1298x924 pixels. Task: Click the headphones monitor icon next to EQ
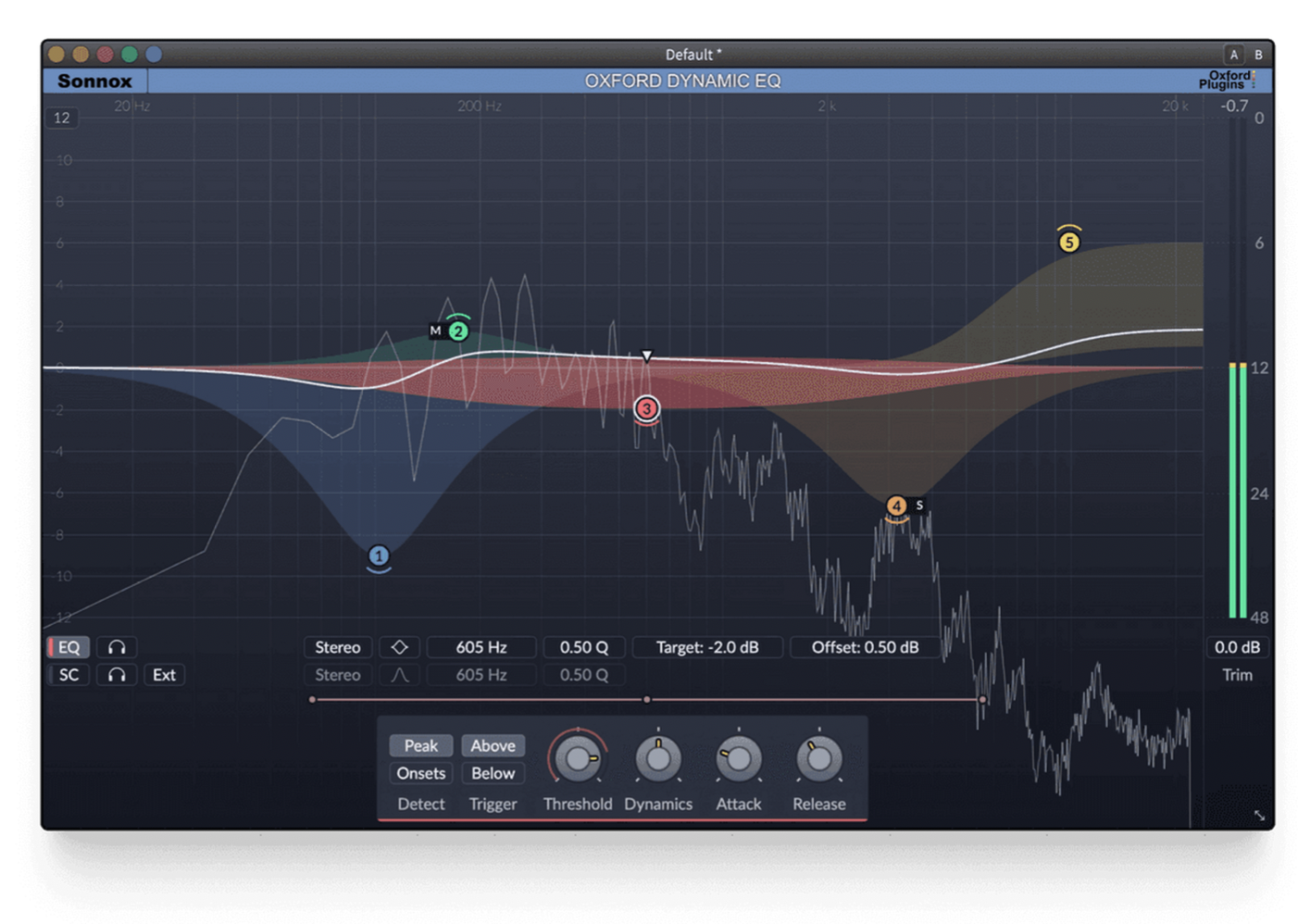117,646
